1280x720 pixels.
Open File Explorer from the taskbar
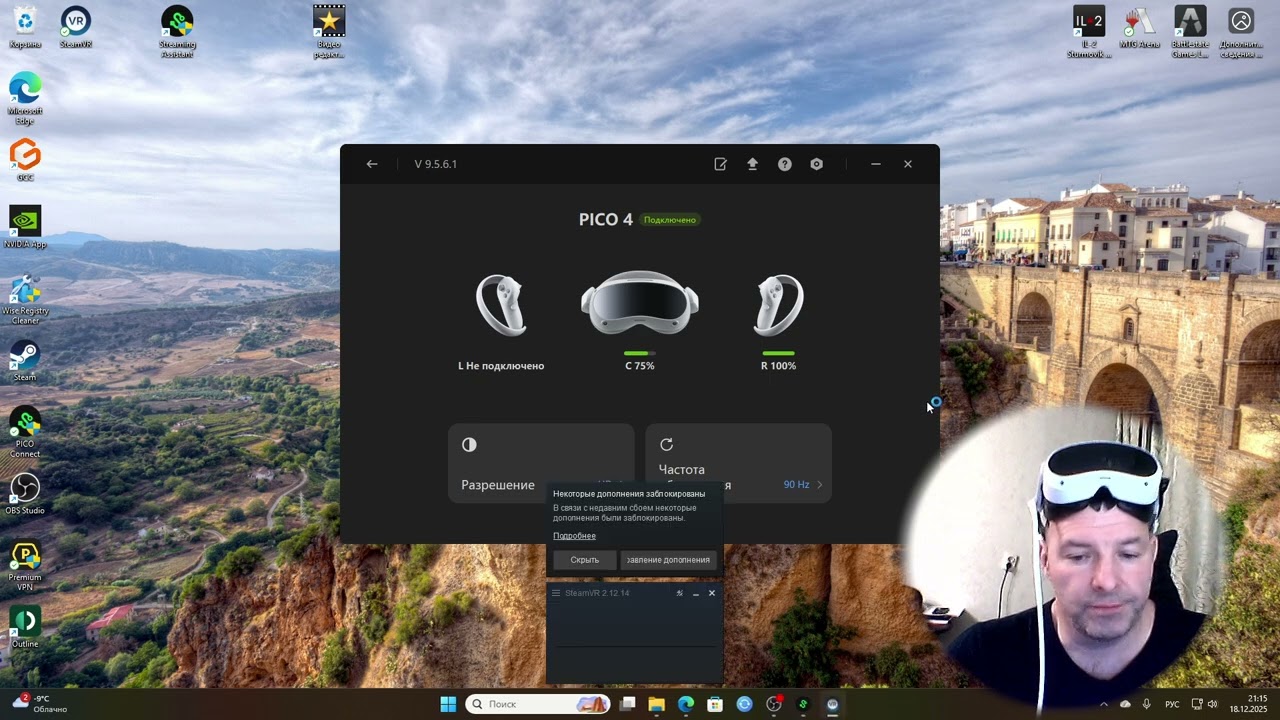tap(657, 704)
